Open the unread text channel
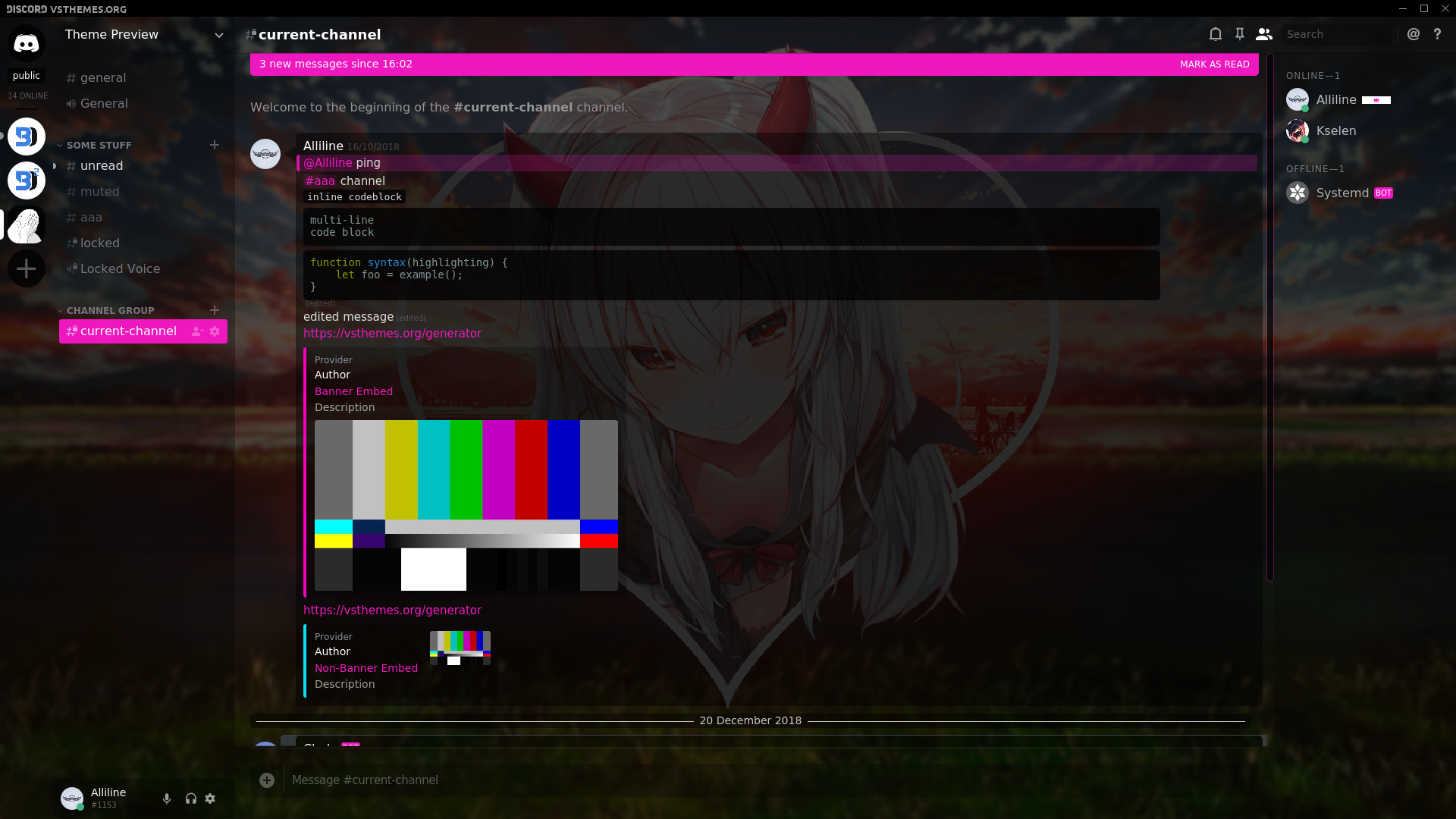This screenshot has height=819, width=1456. (x=102, y=166)
